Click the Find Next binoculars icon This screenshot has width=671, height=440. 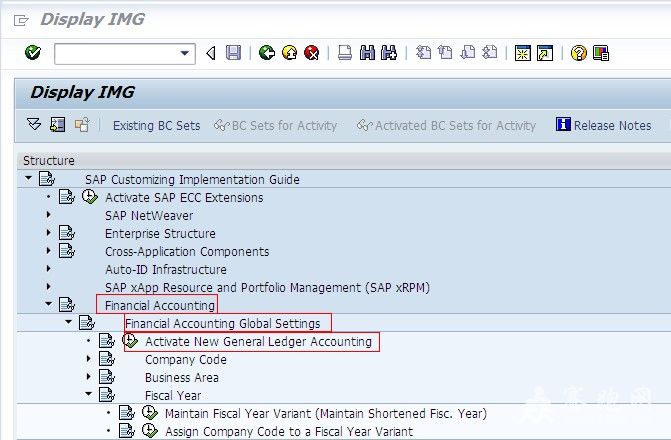click(x=389, y=53)
